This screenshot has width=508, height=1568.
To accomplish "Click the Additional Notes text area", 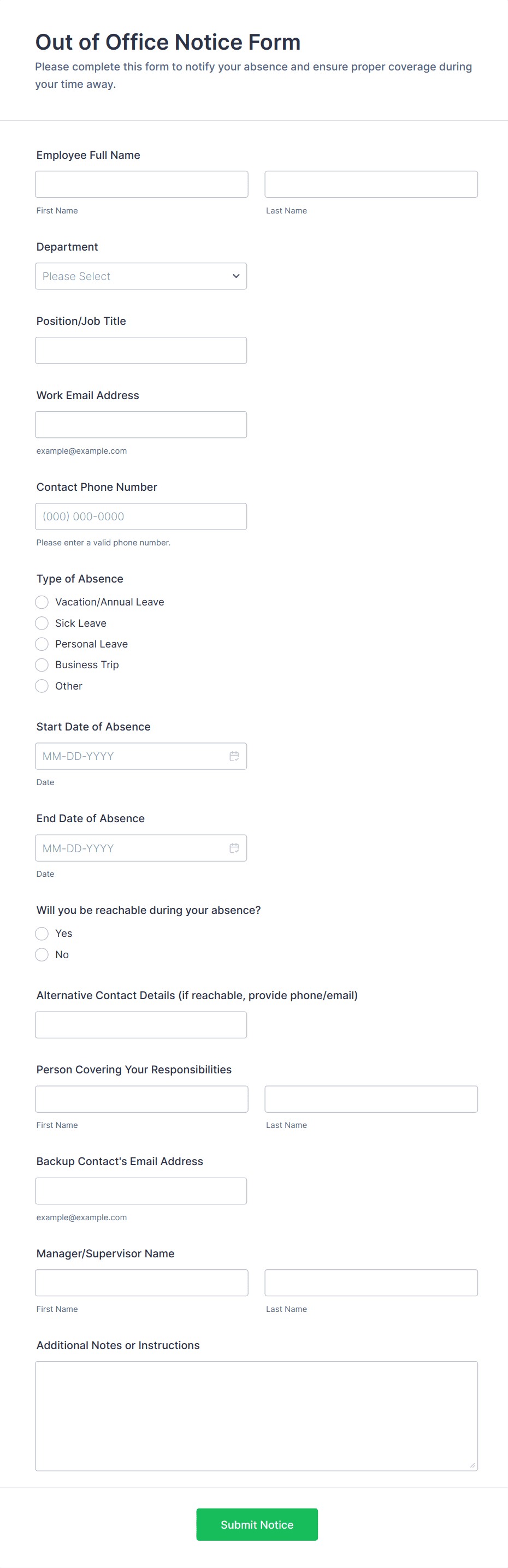I will [x=256, y=1416].
